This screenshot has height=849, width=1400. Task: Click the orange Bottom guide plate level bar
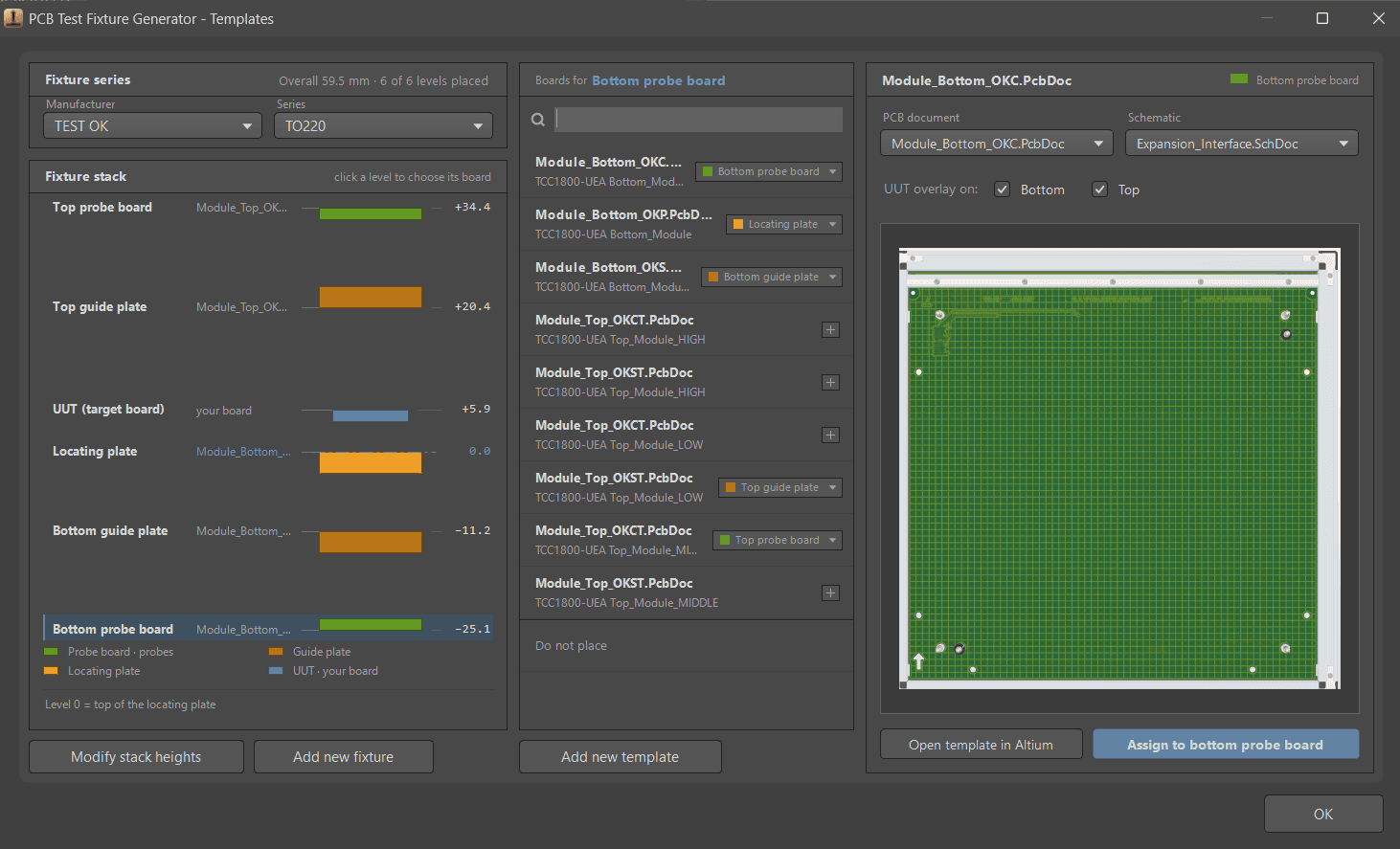click(x=370, y=542)
